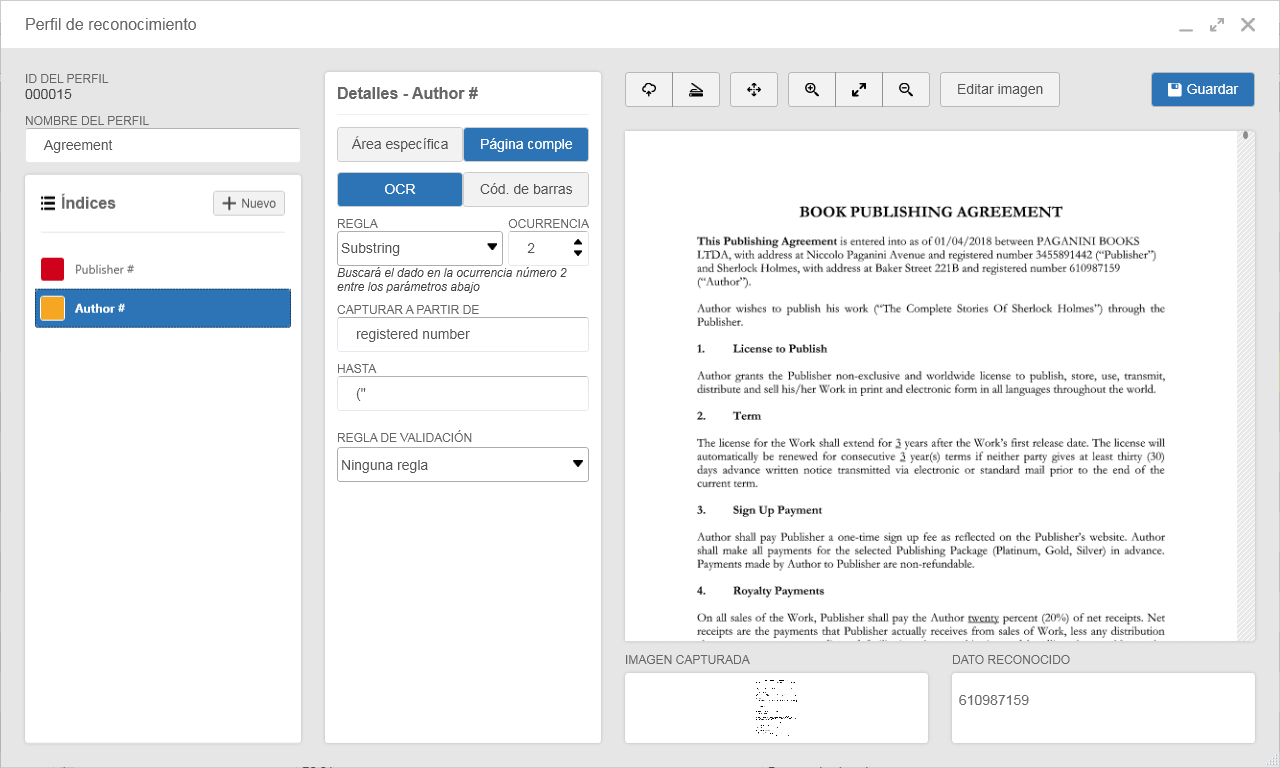Screen dimensions: 1280x768
Task: Open the Regla Substring dropdown
Action: tap(420, 248)
